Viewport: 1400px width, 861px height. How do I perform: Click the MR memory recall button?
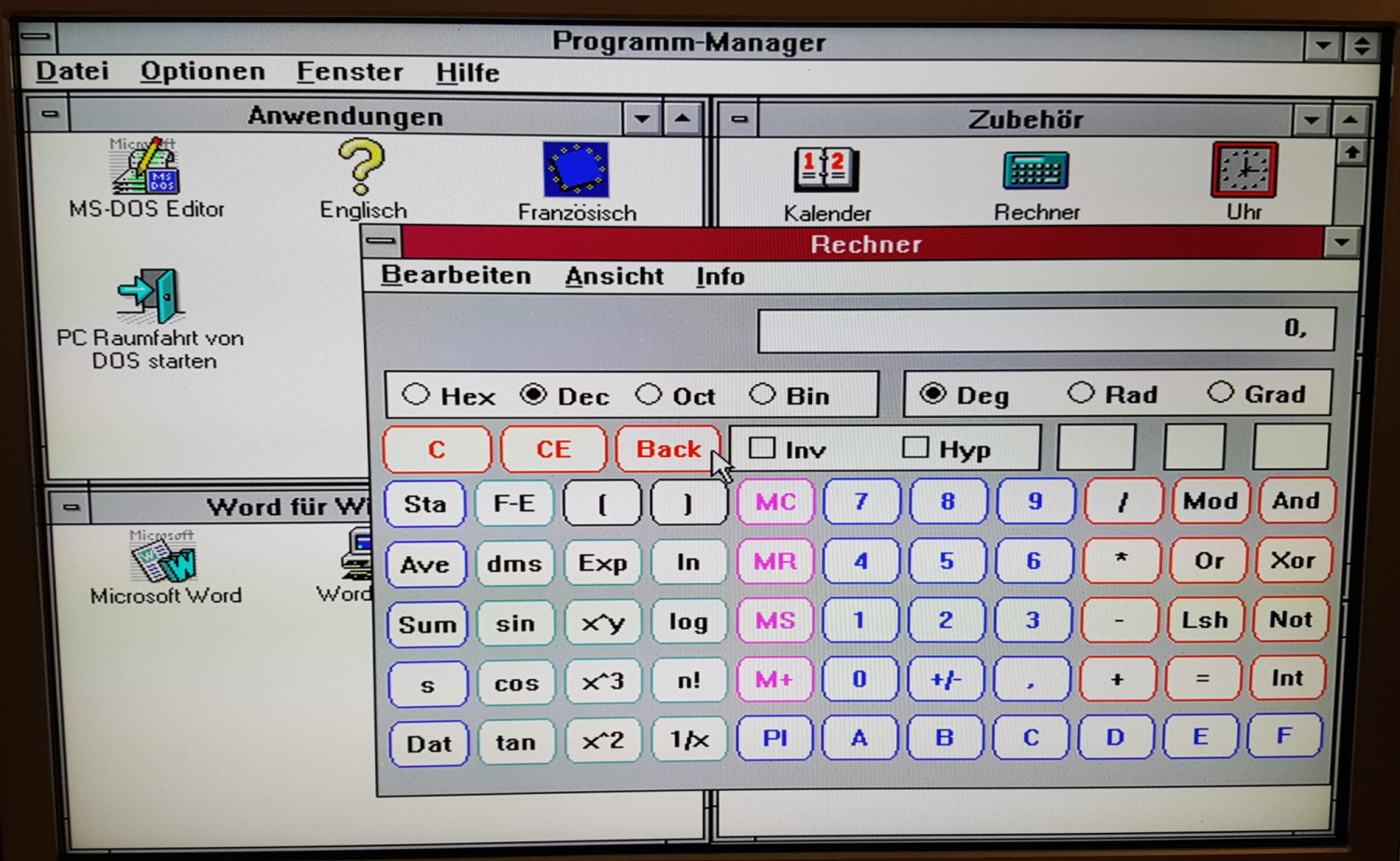pos(775,562)
